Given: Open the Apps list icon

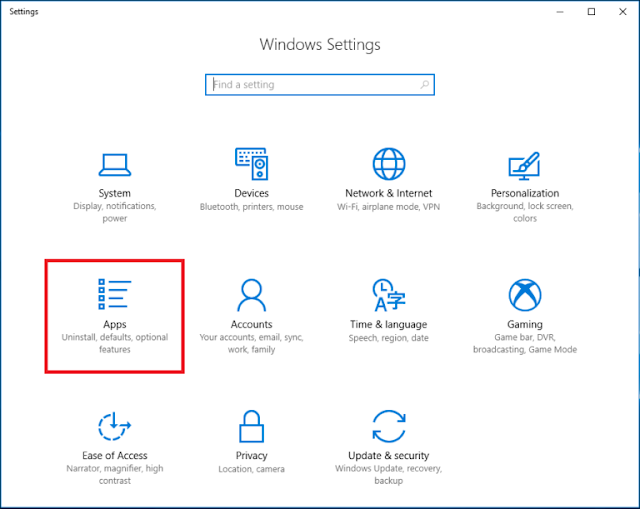Looking at the screenshot, I should coord(115,294).
